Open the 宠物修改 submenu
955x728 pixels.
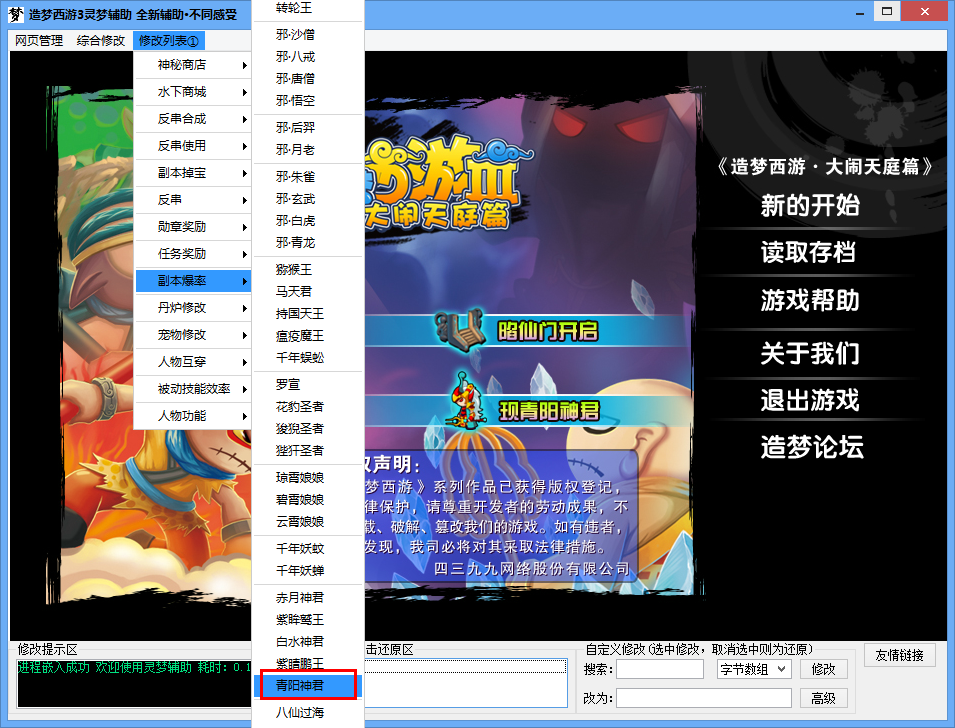(193, 334)
